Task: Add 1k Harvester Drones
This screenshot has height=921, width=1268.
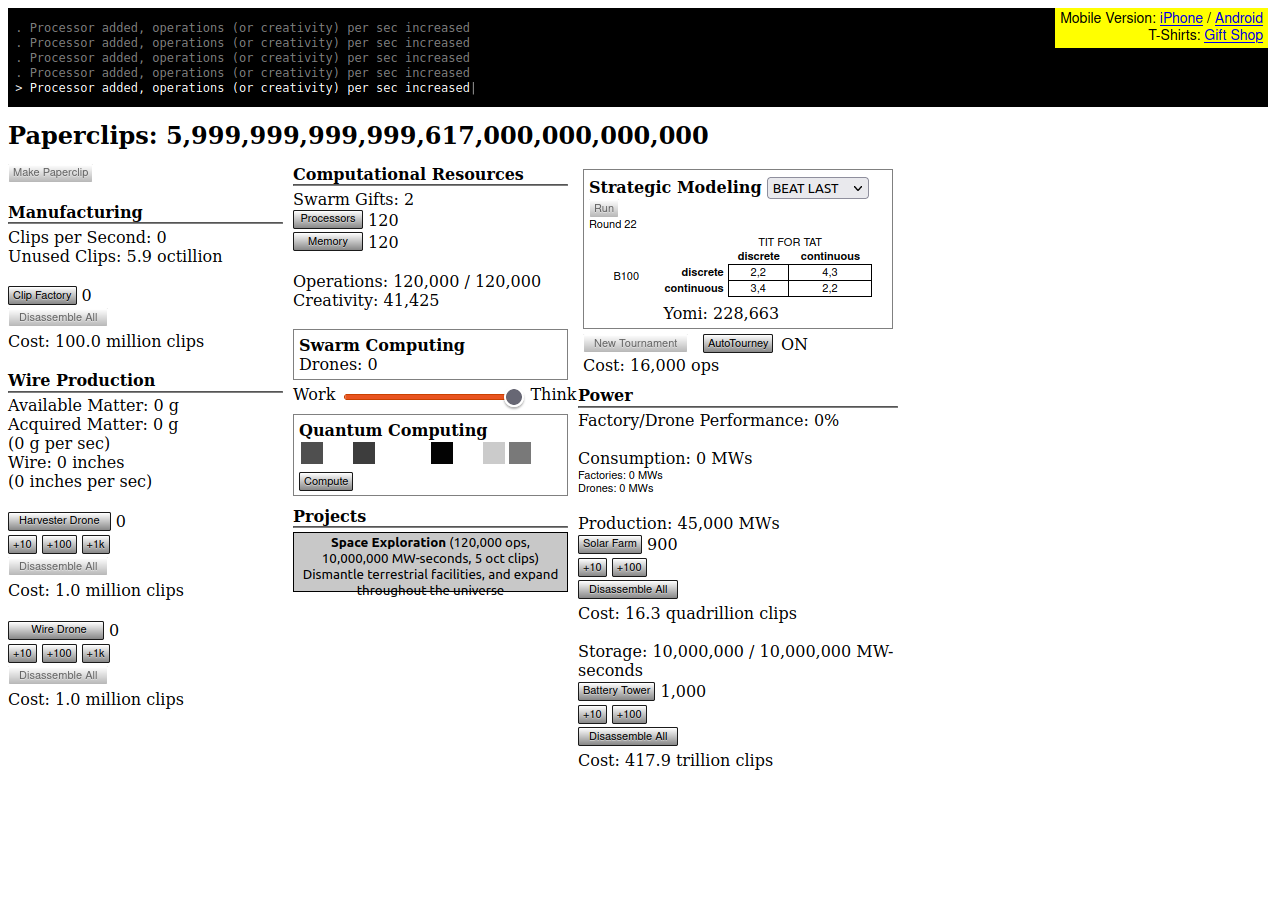Action: pyautogui.click(x=96, y=545)
